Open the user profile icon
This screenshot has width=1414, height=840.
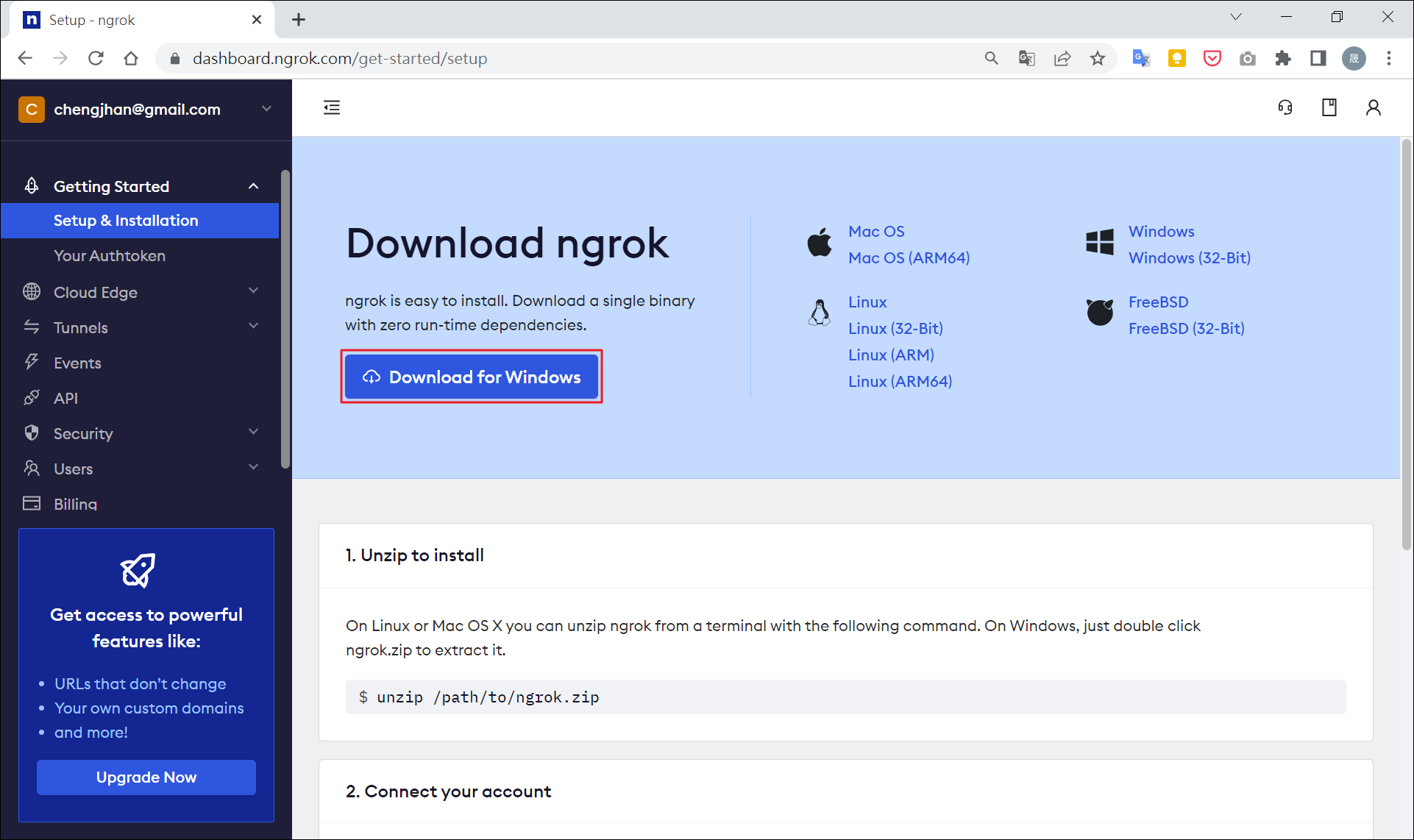pos(1374,107)
